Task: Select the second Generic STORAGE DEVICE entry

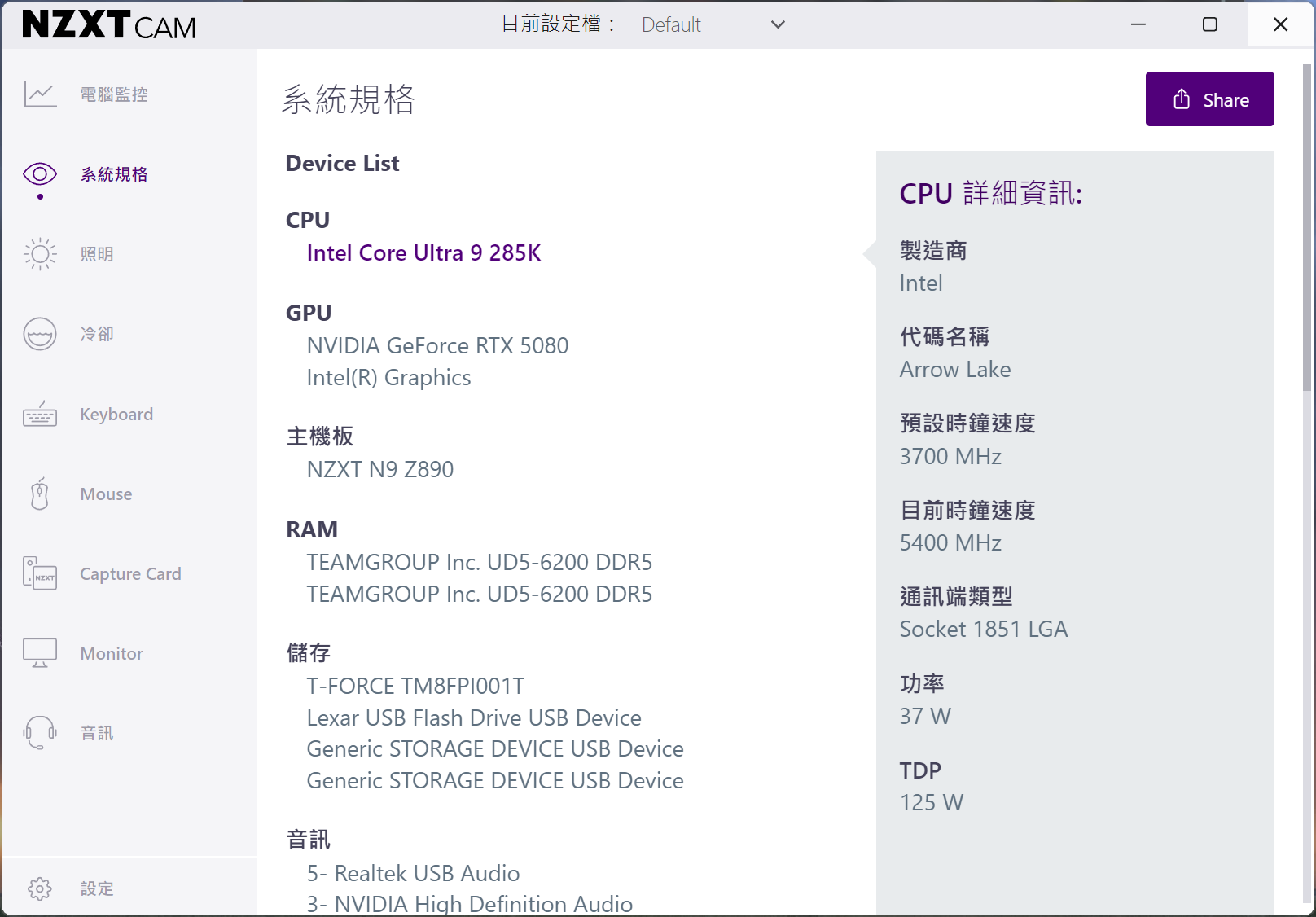Action: [x=495, y=780]
